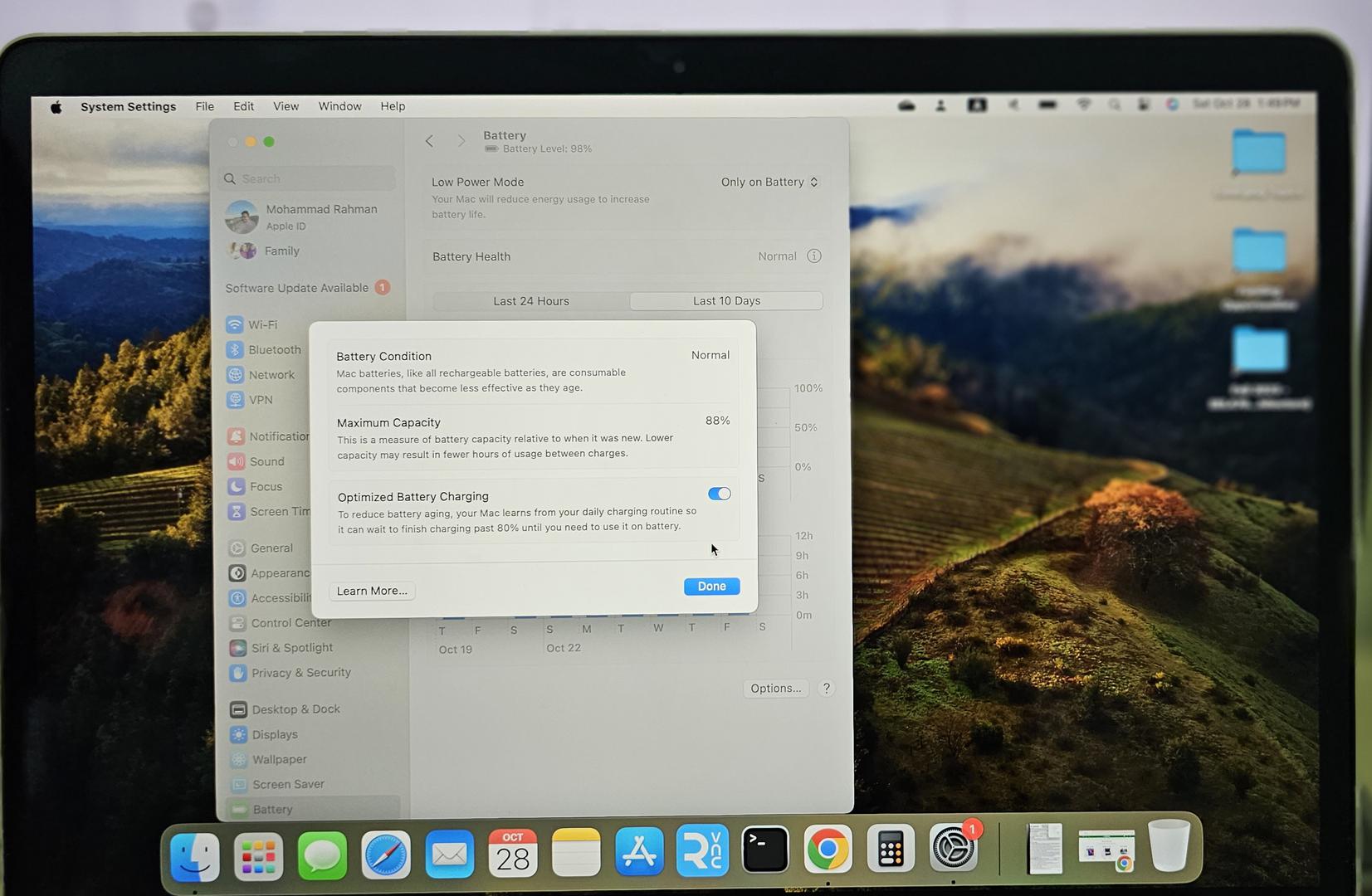
Task: Open Finder from the Dock
Action: pos(195,856)
